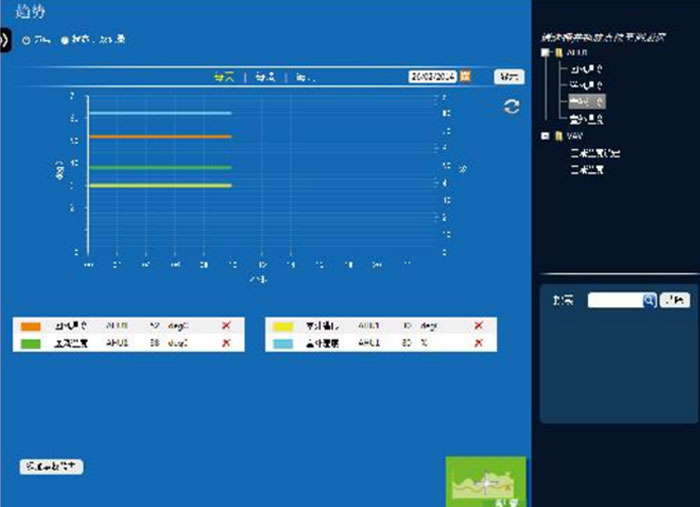
Task: Switch to the second time-range tab
Action: click(x=265, y=76)
